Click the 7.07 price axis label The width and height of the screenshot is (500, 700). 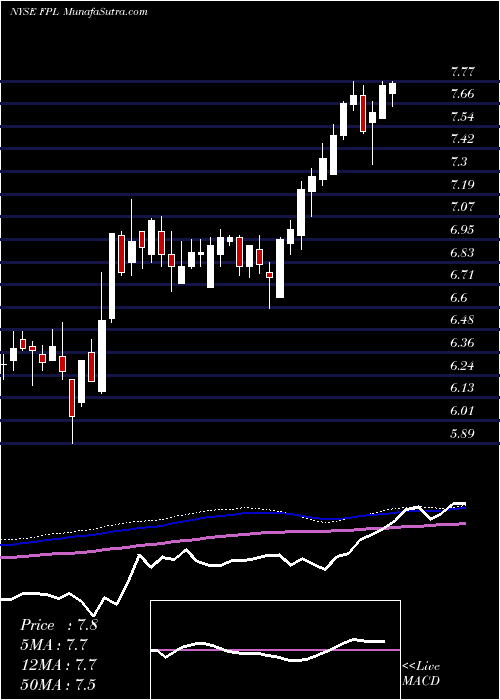[x=462, y=207]
